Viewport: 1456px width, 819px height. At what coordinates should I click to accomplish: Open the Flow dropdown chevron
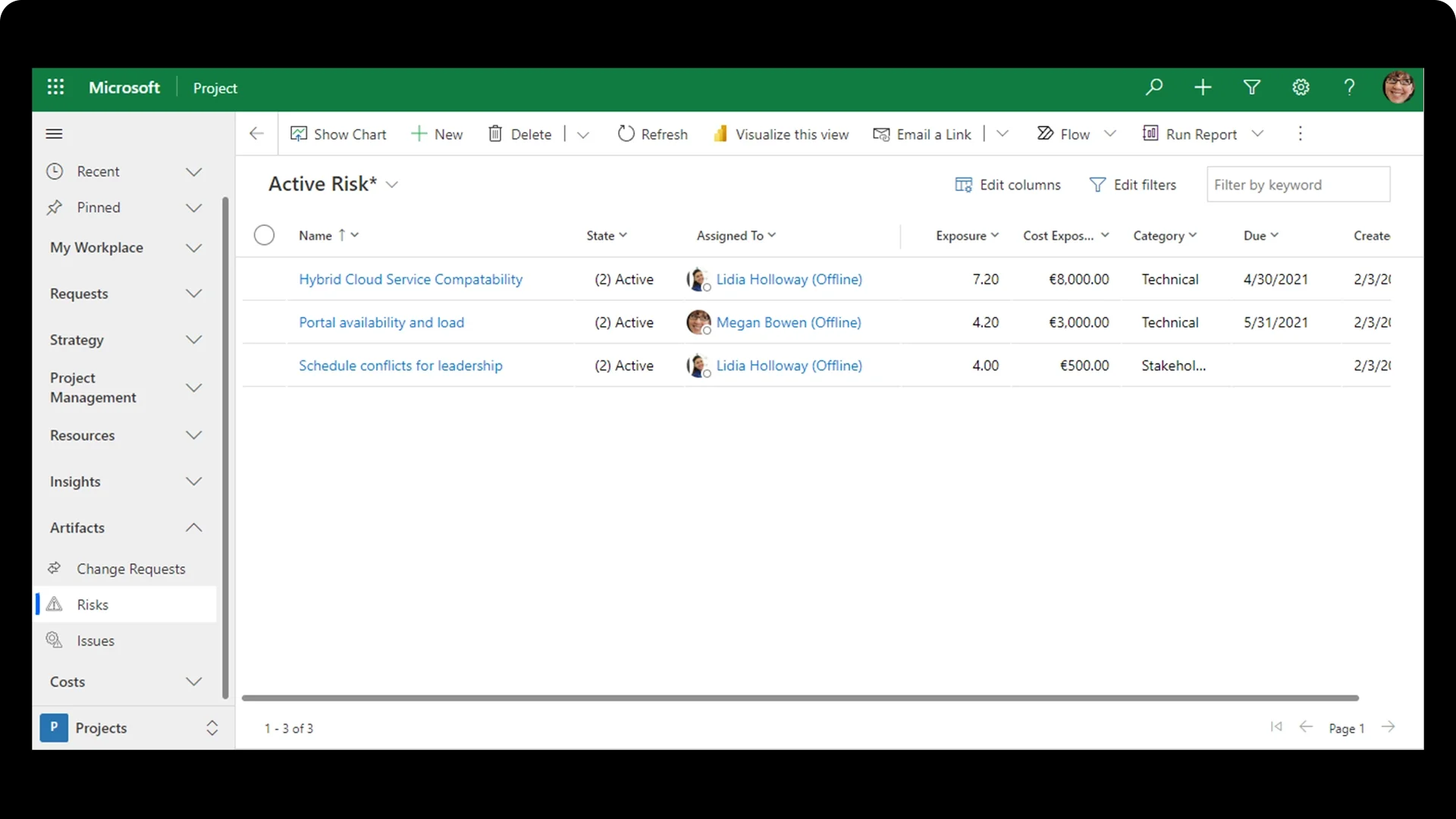pyautogui.click(x=1110, y=134)
